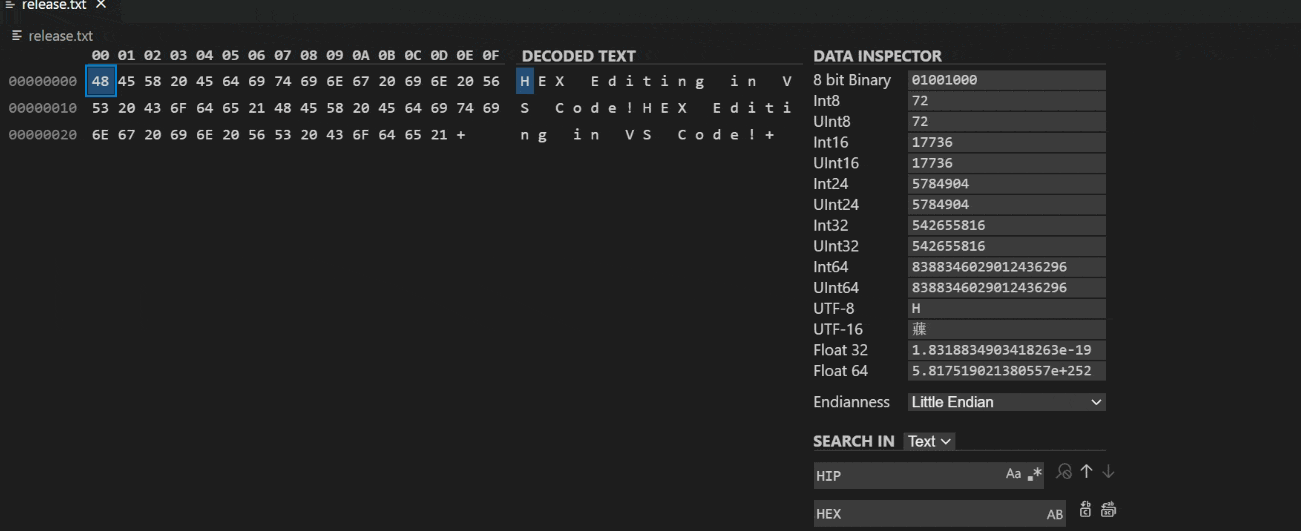Close the release.txt editor tab
1301x531 pixels.
[x=100, y=5]
